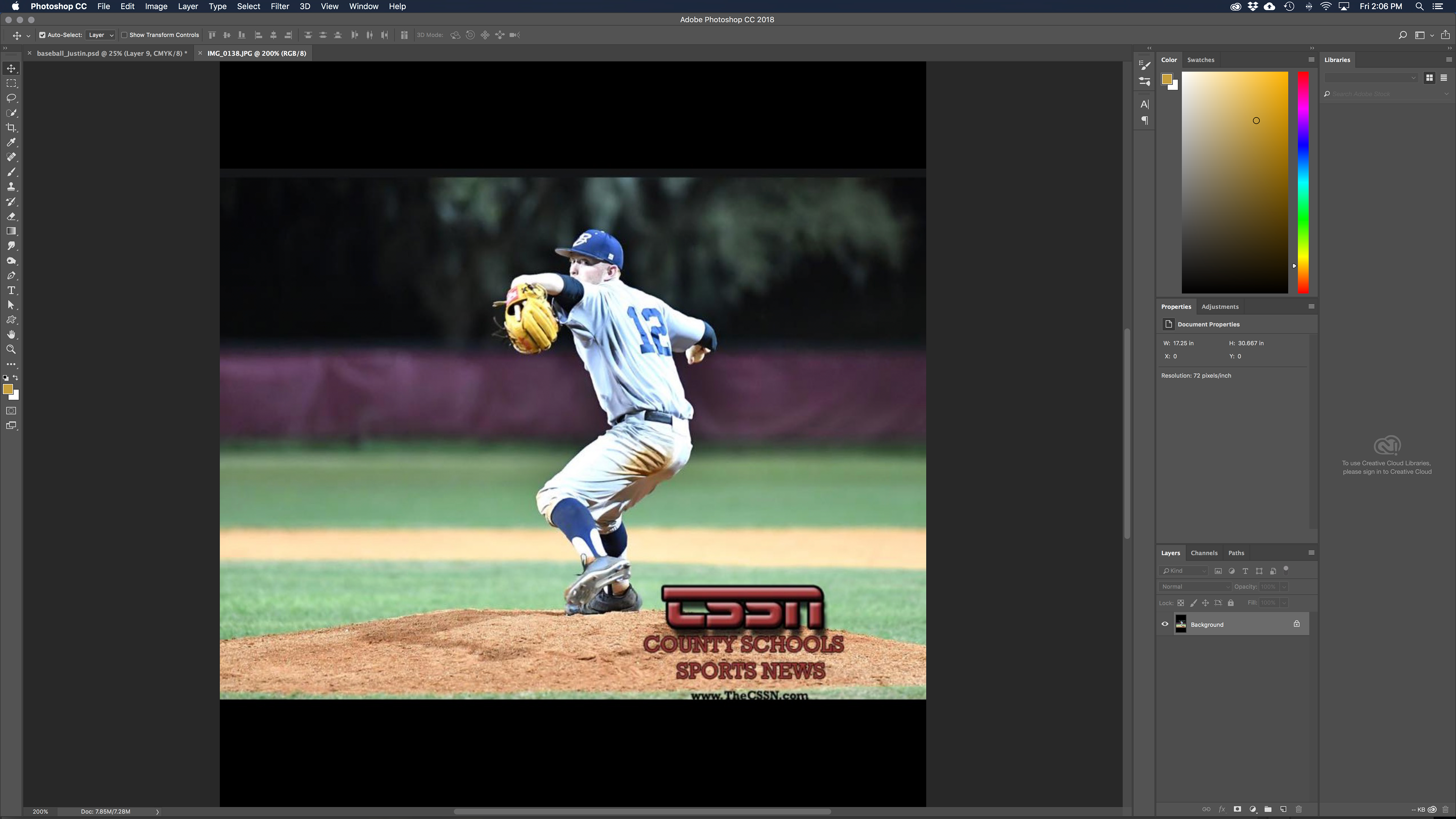Hide the Background layer visibility eye
This screenshot has height=819, width=1456.
click(1165, 624)
